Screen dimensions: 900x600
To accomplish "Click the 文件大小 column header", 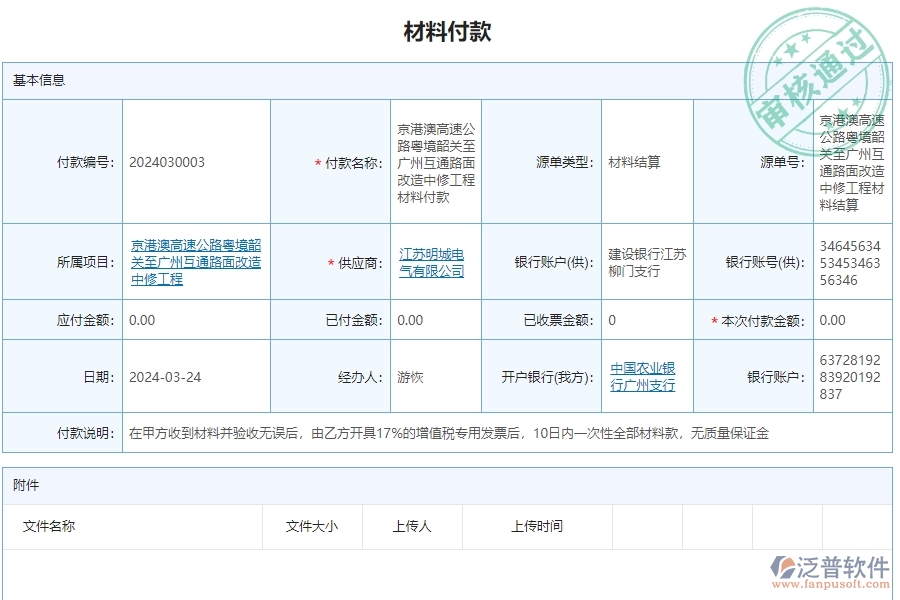I will click(313, 527).
